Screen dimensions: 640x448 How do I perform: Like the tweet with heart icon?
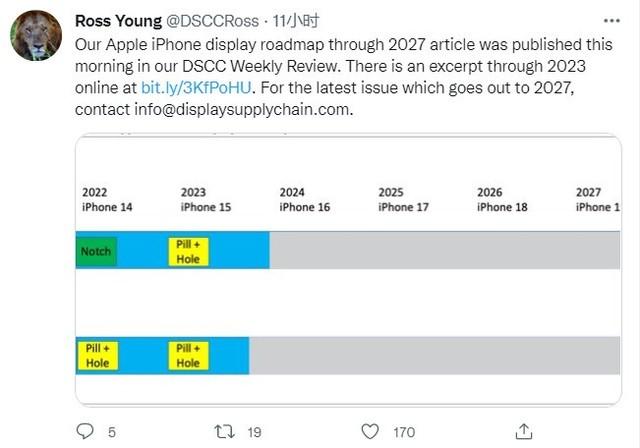(370, 432)
